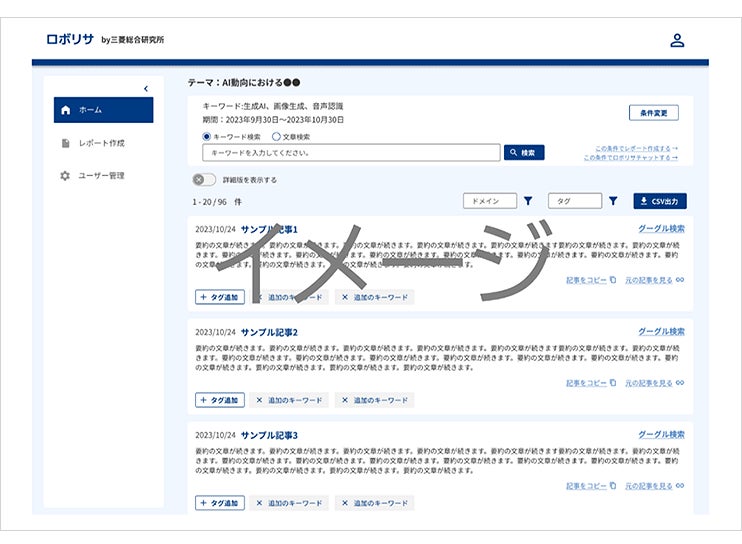This screenshot has height=544, width=742.
Task: Click the 条件変更 button
Action: 654,113
